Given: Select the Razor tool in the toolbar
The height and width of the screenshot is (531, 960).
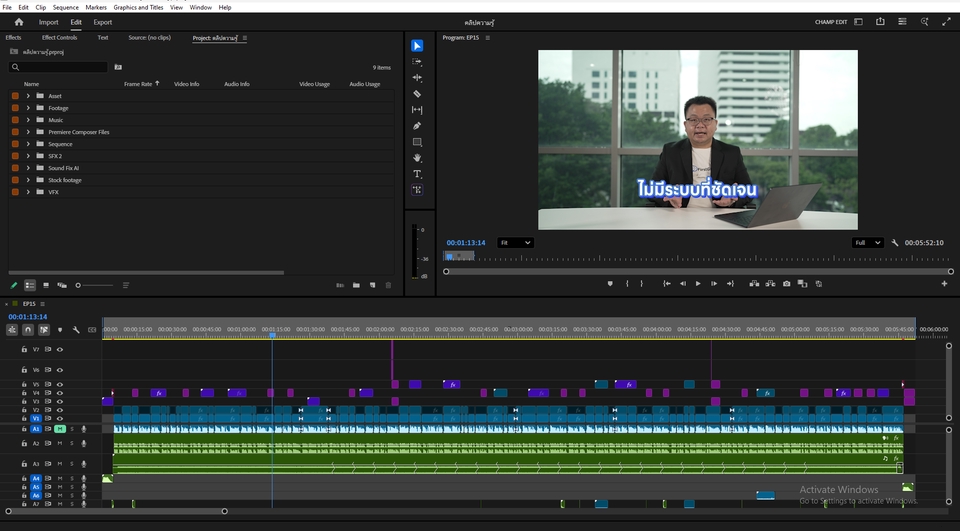Looking at the screenshot, I should [x=417, y=94].
